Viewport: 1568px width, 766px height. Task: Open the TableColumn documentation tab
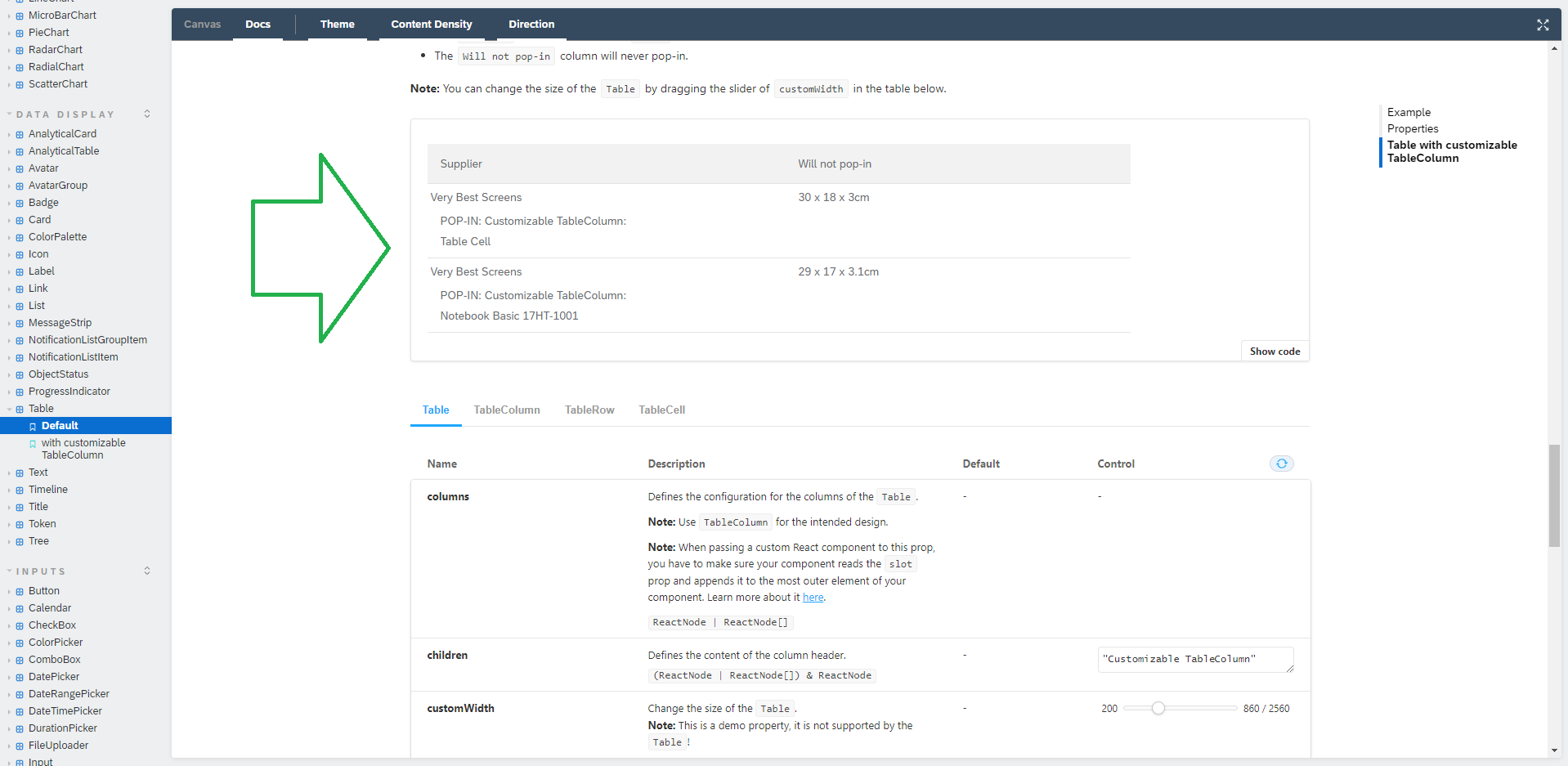pyautogui.click(x=506, y=410)
